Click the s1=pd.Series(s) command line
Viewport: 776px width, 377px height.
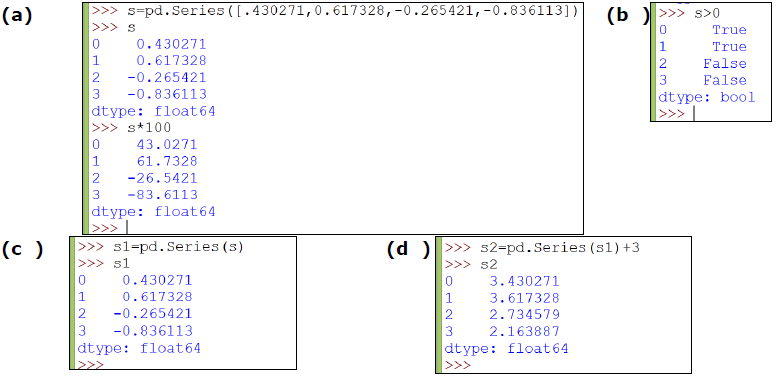(161, 247)
